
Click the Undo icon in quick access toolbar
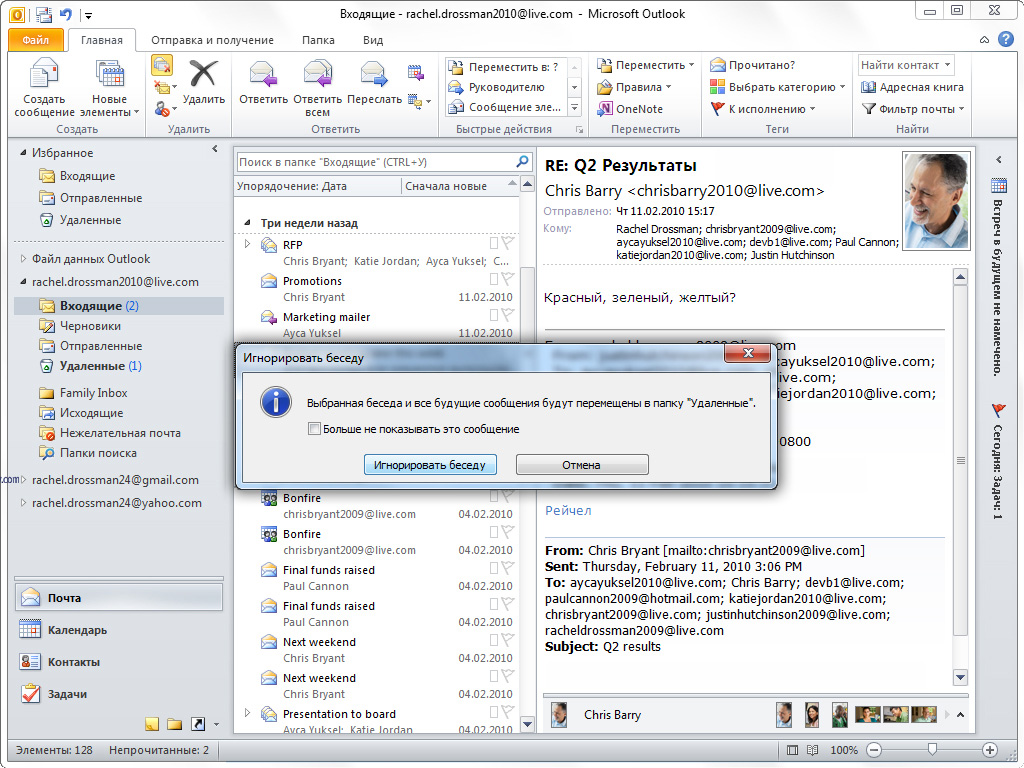coord(65,14)
